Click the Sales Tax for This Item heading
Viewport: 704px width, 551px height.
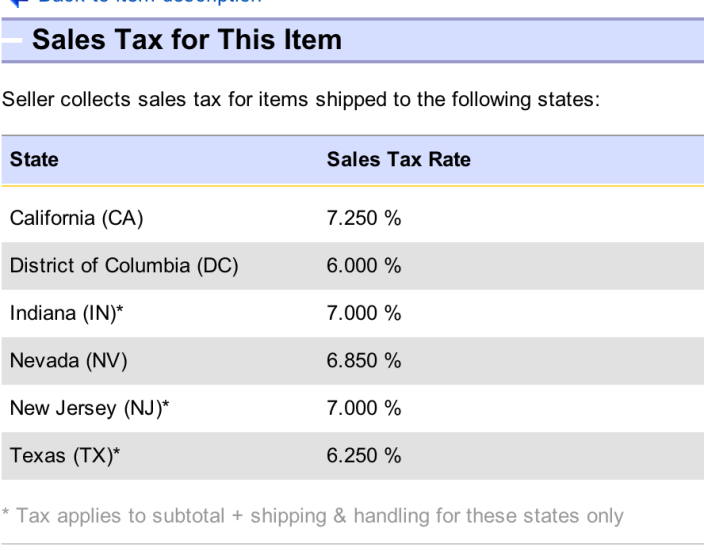[187, 40]
